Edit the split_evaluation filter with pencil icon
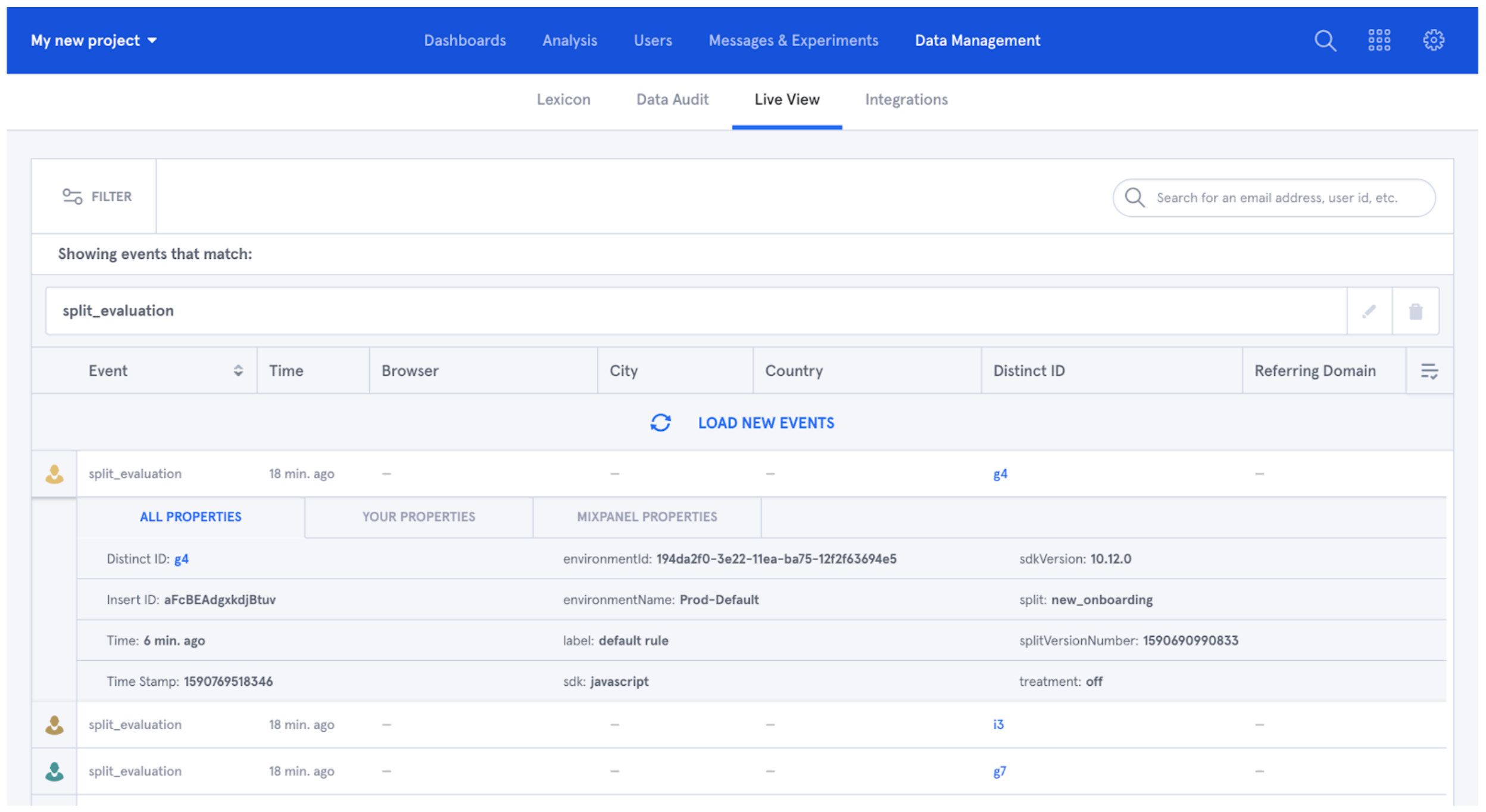The height and width of the screenshot is (812, 1486). (x=1369, y=311)
